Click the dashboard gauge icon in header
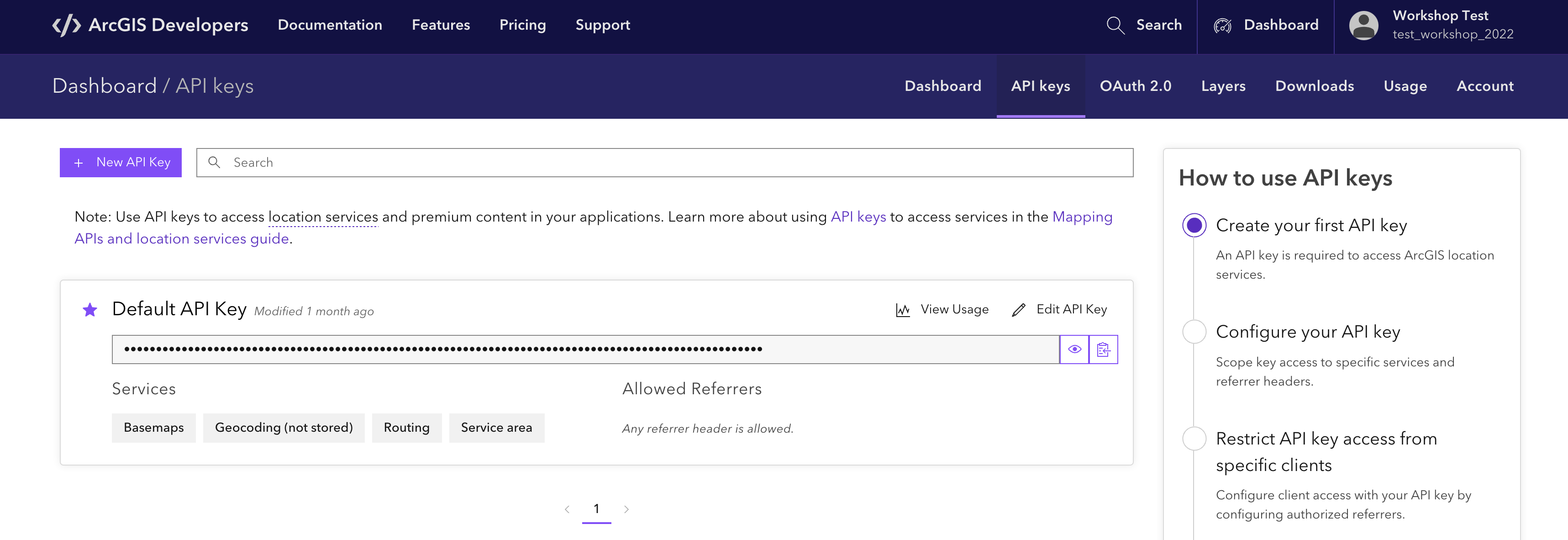The height and width of the screenshot is (540, 1568). click(x=1222, y=25)
